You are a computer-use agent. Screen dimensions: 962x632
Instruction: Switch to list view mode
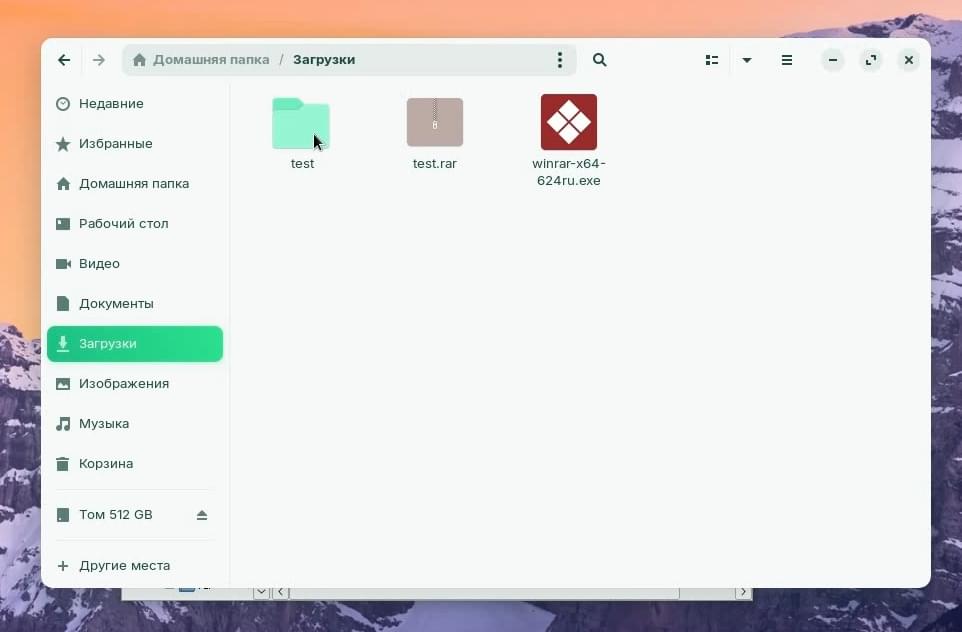(712, 60)
